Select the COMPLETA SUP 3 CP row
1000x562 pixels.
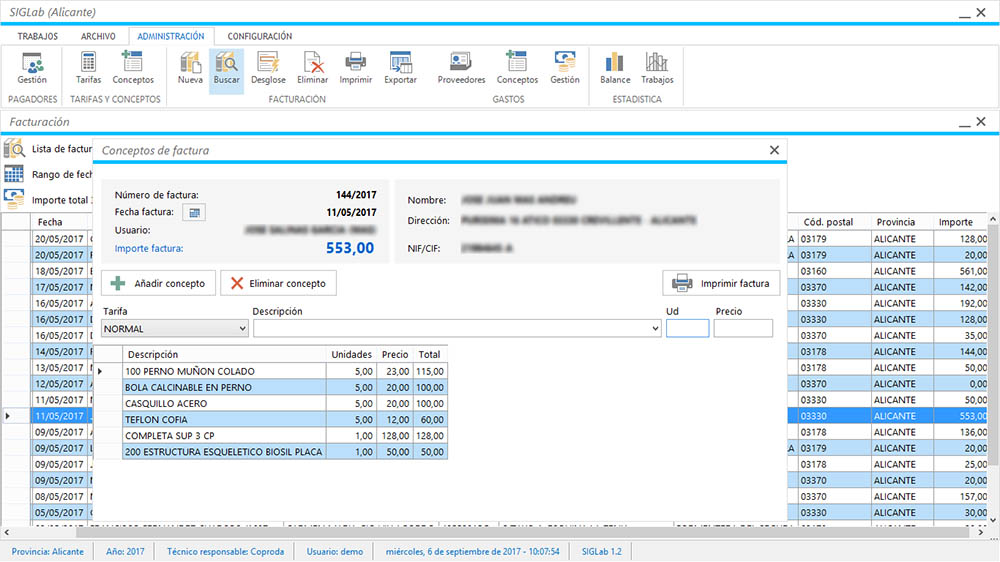272,436
